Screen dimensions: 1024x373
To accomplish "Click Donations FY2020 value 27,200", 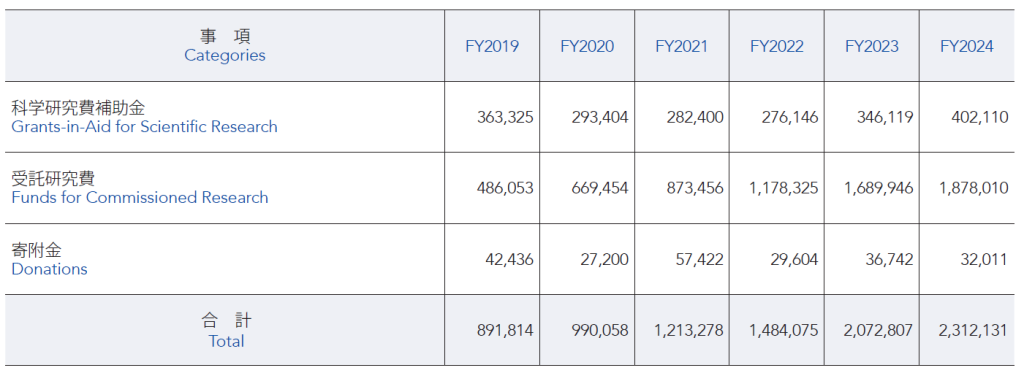I will click(605, 260).
